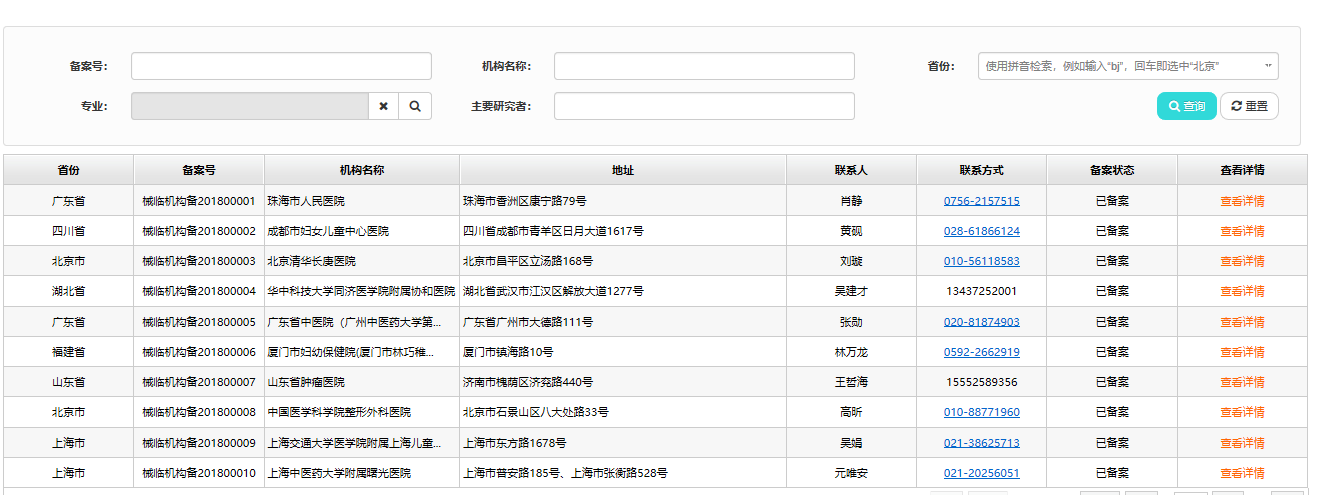Clear the 专业 field with X icon
The height and width of the screenshot is (495, 1319).
tap(383, 106)
